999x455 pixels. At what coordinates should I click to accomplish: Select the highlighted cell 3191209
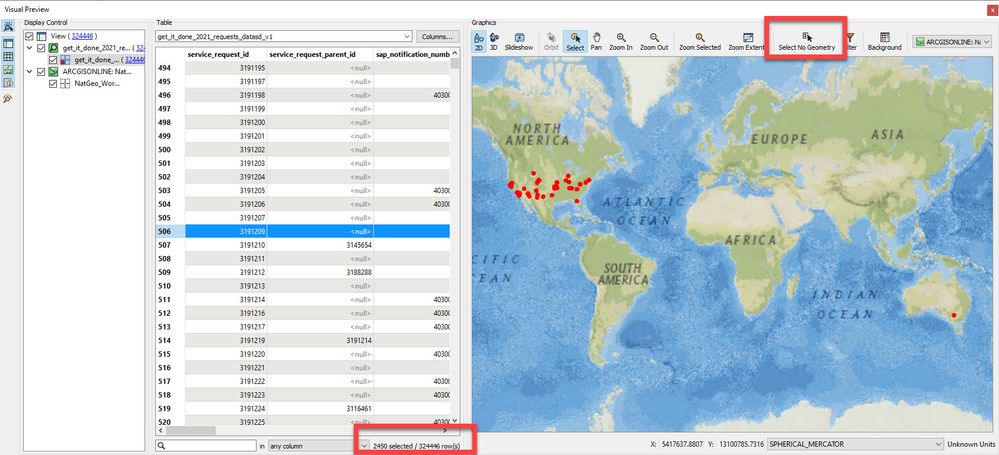[226, 231]
